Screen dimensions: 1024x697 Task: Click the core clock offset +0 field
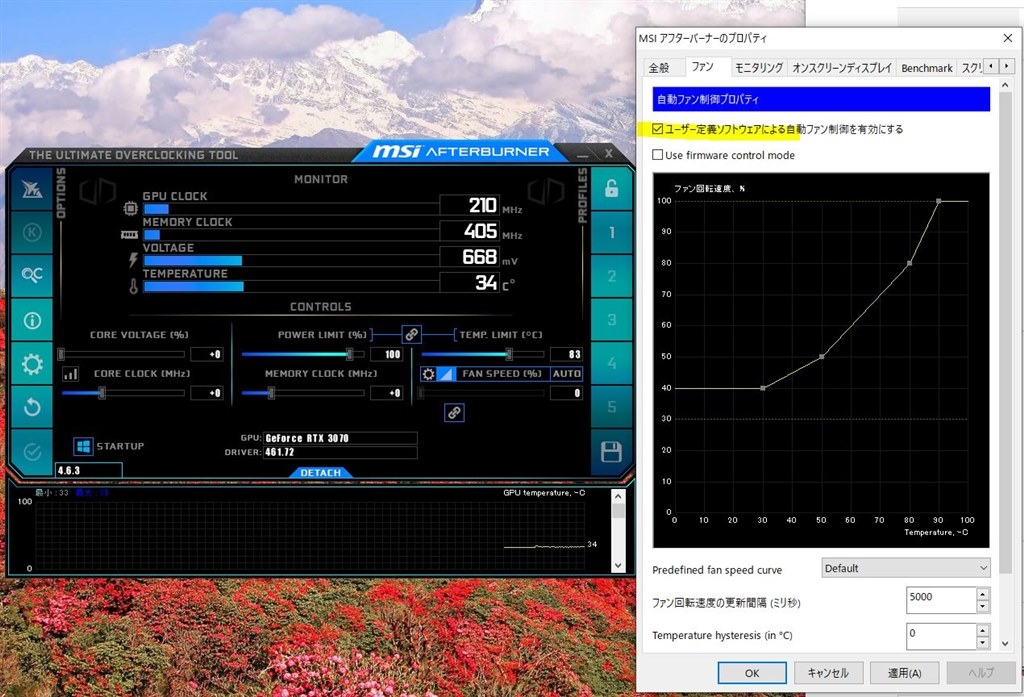(207, 393)
